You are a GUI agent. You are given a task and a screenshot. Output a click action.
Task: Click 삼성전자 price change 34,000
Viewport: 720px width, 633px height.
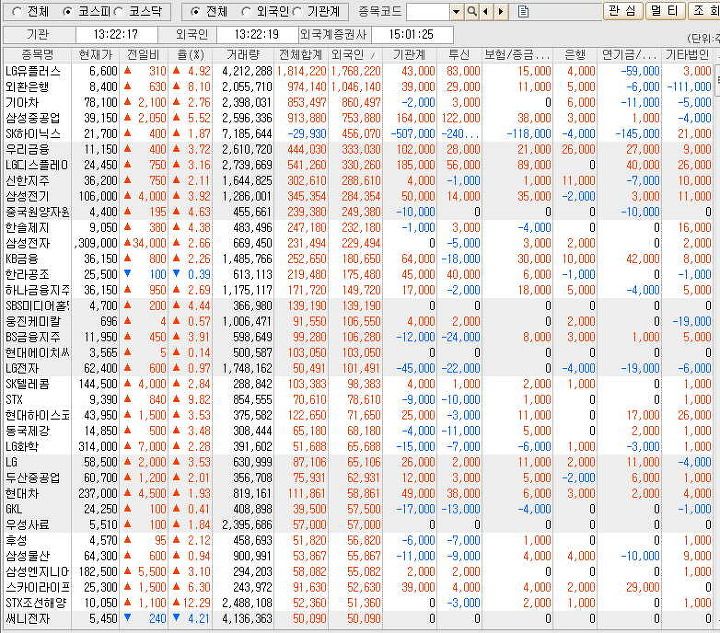pos(149,243)
